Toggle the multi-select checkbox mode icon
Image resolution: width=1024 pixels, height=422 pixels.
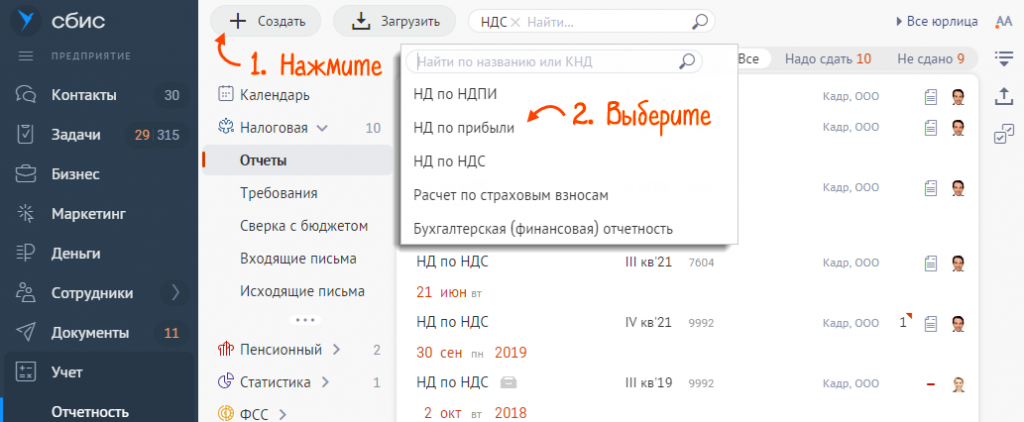coord(1004,134)
